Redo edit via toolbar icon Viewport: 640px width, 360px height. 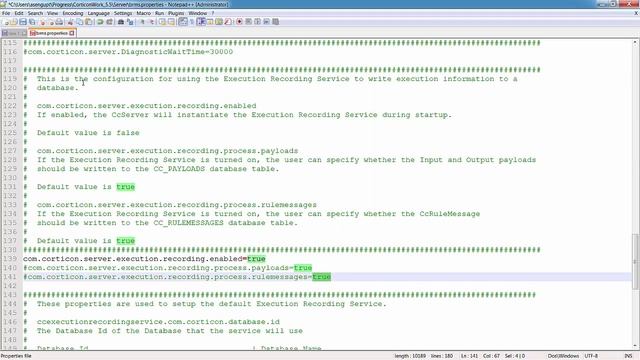click(109, 22)
